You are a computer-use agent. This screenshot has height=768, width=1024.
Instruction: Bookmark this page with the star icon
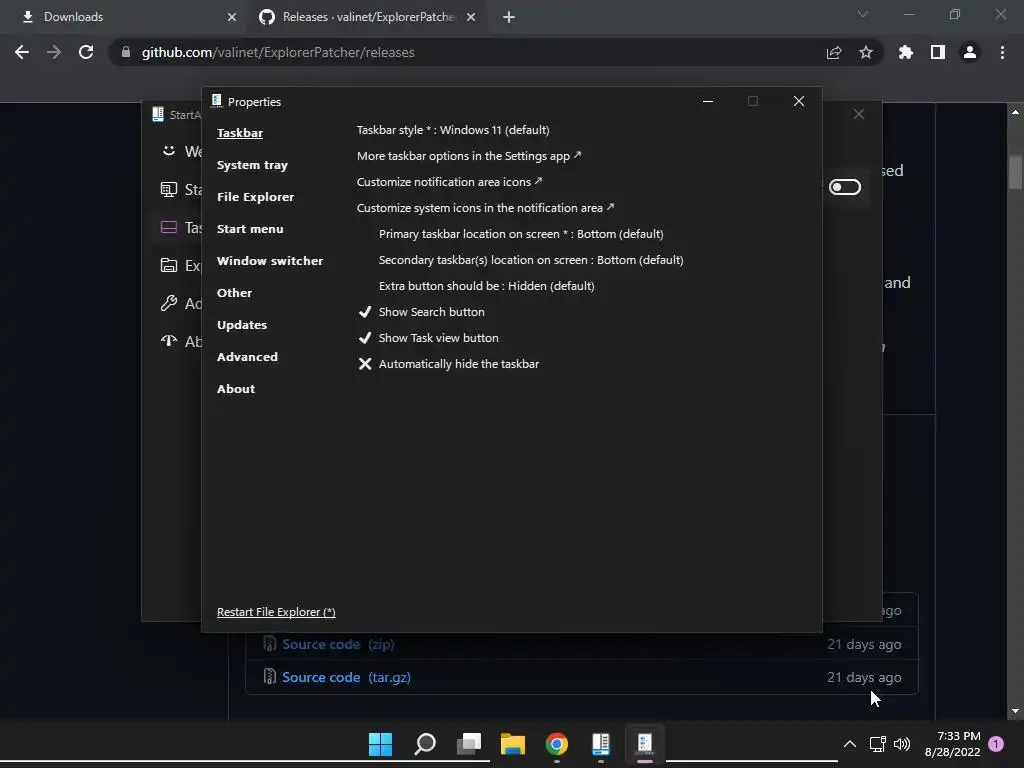pos(866,52)
